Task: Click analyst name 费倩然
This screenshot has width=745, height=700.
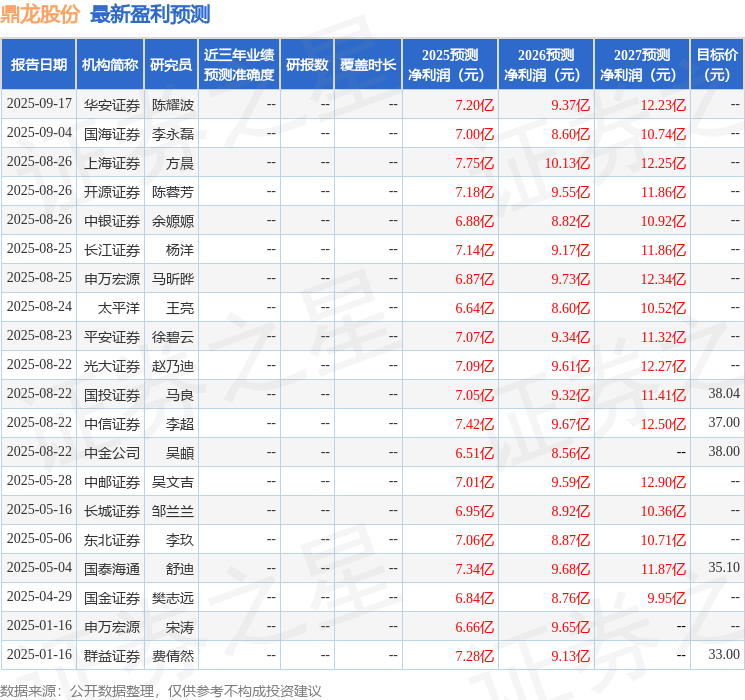Action: (x=173, y=656)
